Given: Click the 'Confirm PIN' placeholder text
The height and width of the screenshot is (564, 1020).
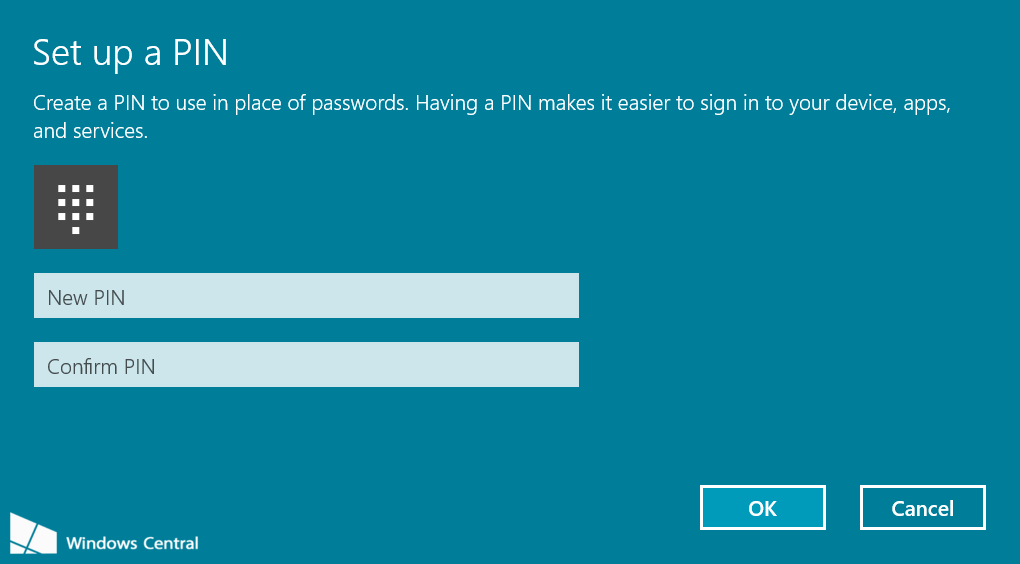Looking at the screenshot, I should (101, 367).
